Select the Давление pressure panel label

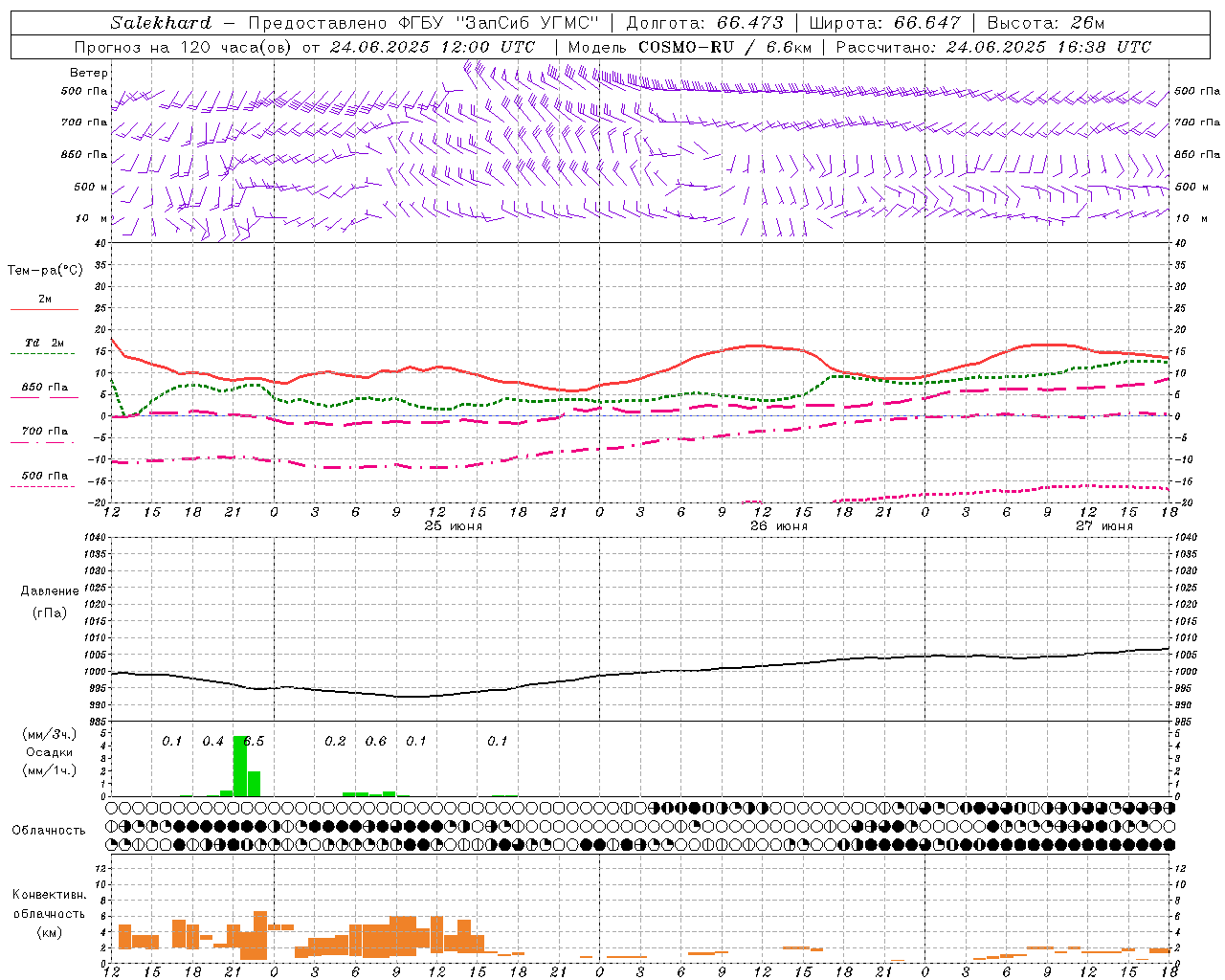click(x=50, y=591)
